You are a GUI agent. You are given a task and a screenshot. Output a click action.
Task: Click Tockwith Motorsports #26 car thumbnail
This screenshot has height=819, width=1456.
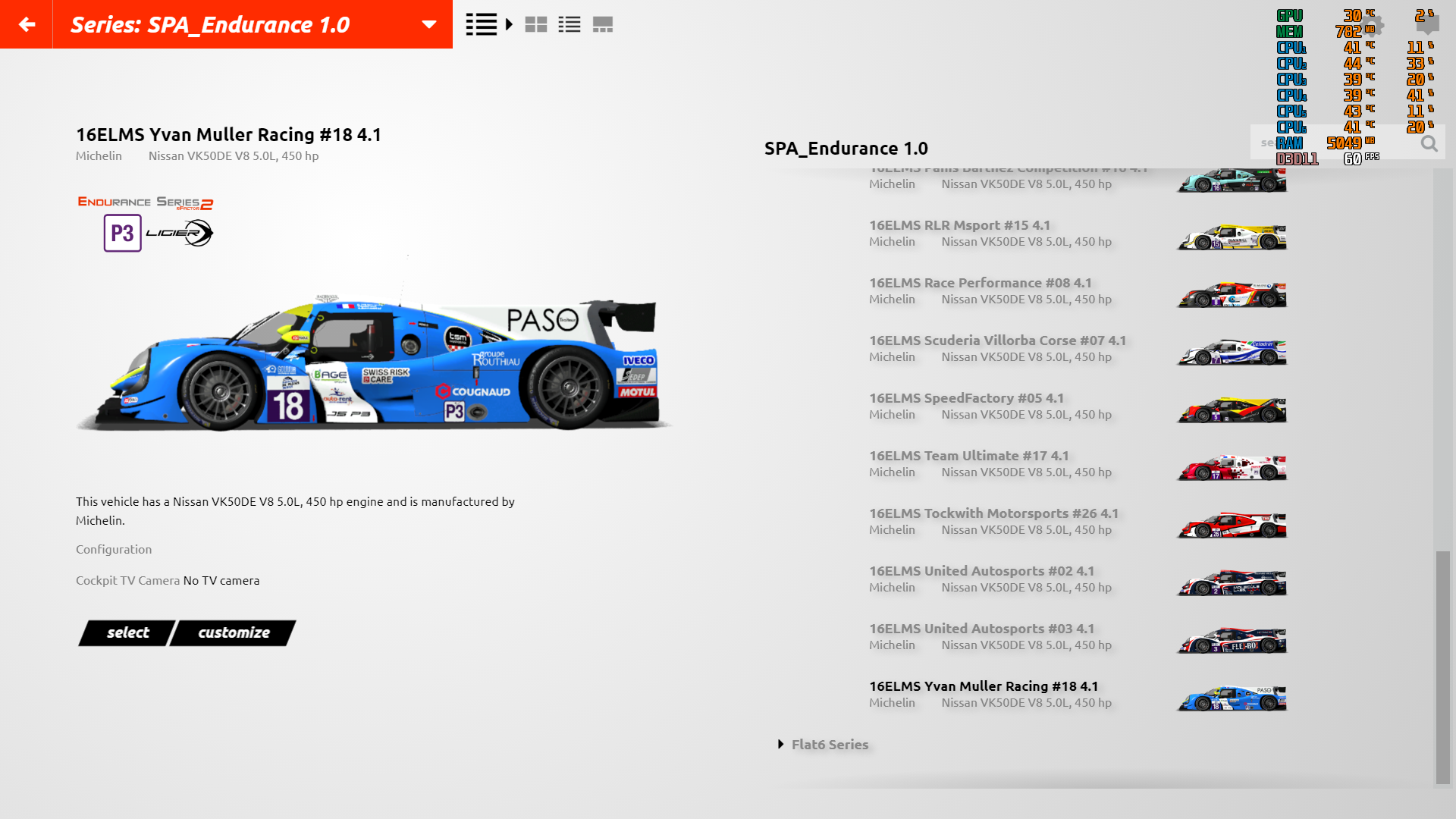1232,526
